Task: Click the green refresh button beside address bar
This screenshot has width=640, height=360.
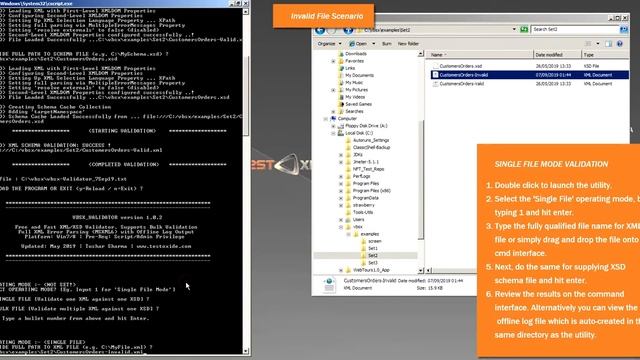Action: [524, 29]
